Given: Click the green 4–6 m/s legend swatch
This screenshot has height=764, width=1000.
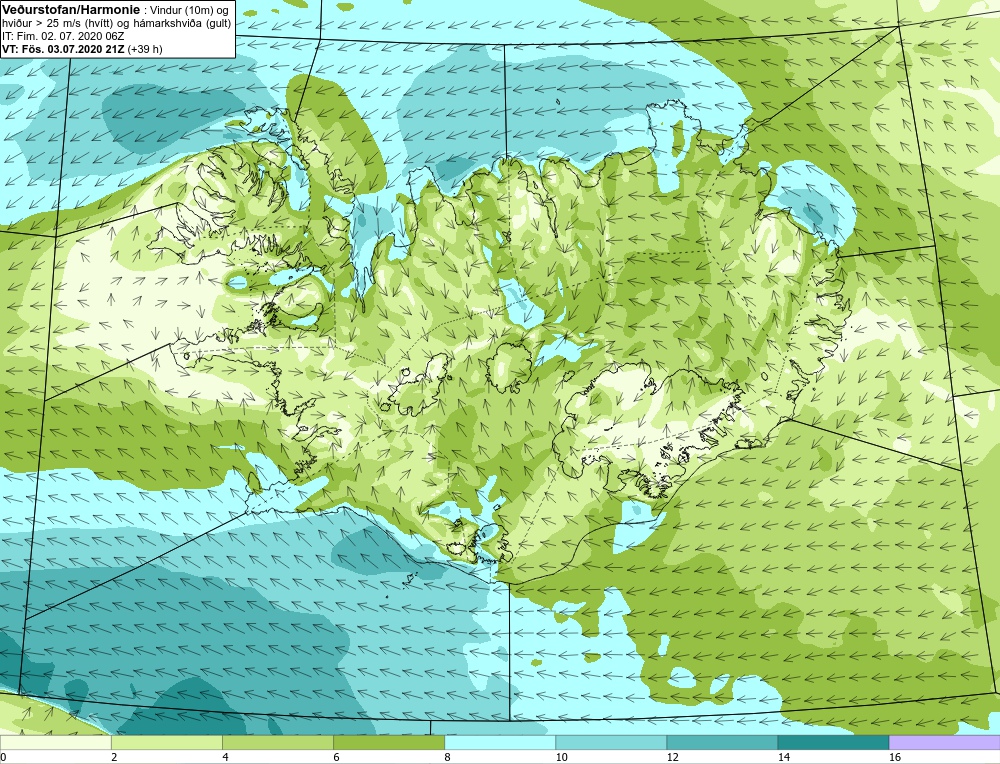Looking at the screenshot, I should 277,742.
